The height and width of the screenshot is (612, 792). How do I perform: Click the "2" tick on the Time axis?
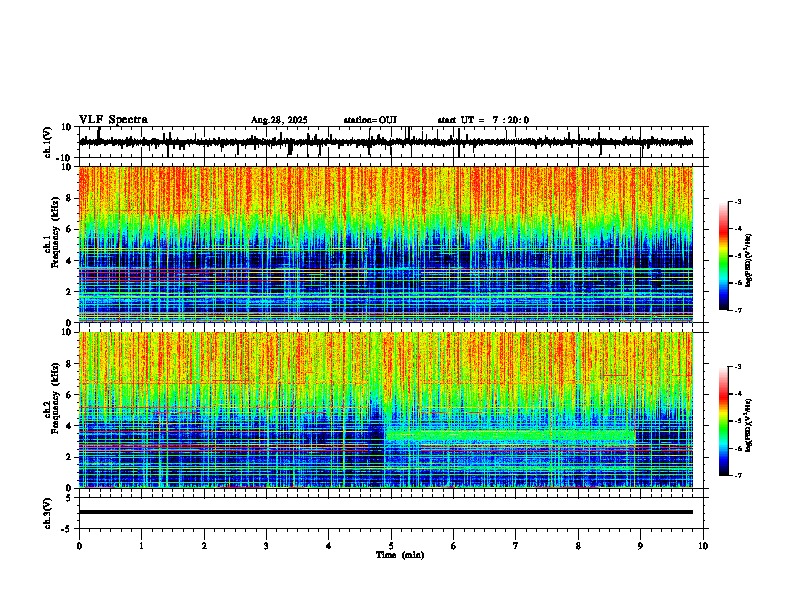click(204, 546)
